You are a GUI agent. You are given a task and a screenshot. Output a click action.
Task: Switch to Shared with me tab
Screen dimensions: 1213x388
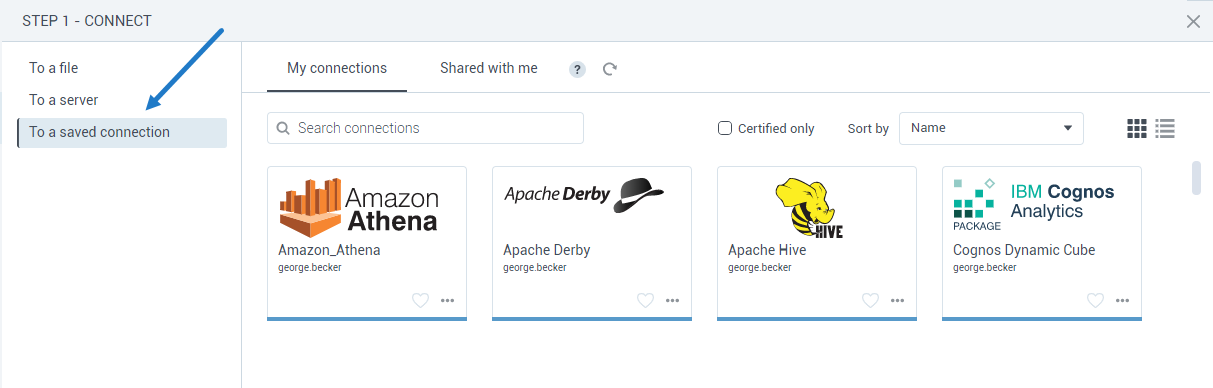coord(489,68)
